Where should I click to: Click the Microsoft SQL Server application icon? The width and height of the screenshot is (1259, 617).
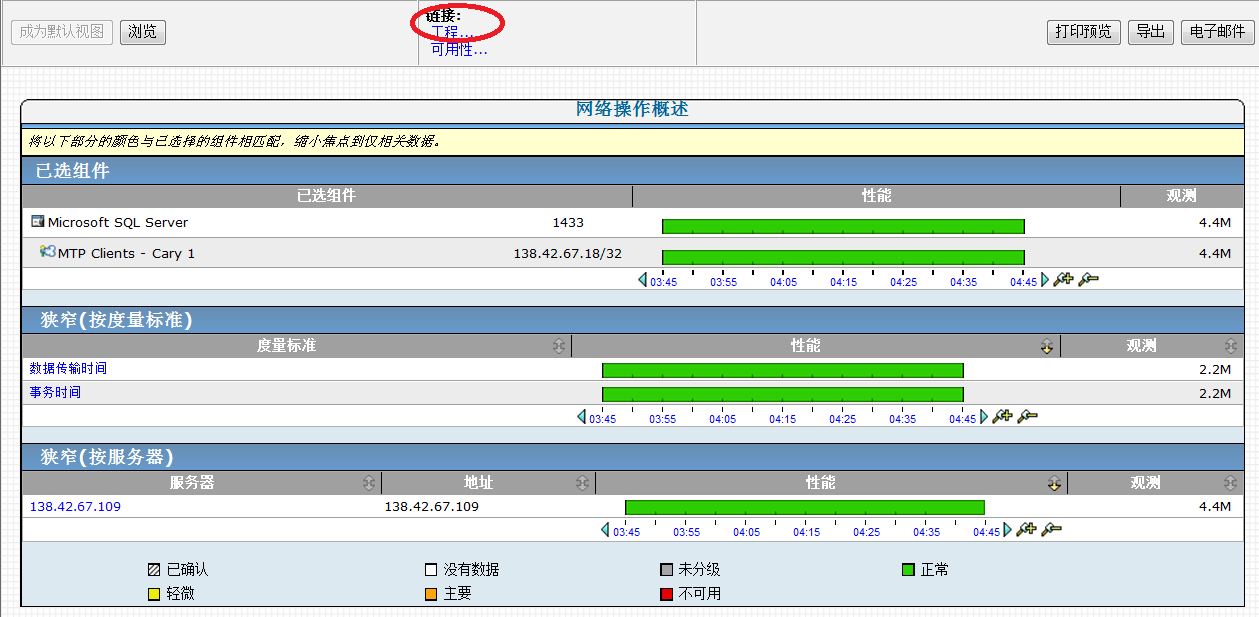tap(38, 222)
